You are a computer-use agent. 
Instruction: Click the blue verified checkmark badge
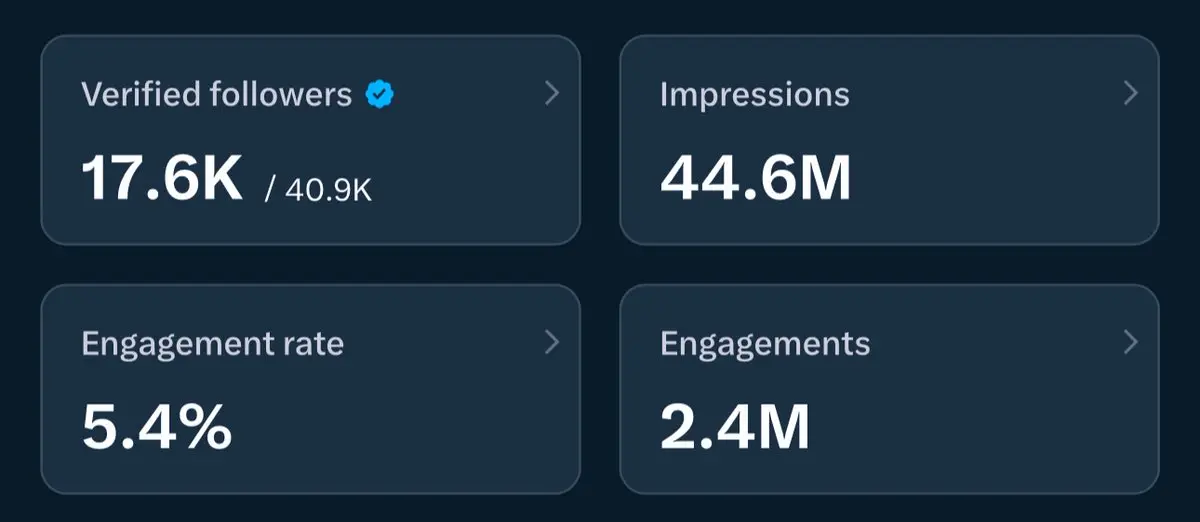coord(379,95)
